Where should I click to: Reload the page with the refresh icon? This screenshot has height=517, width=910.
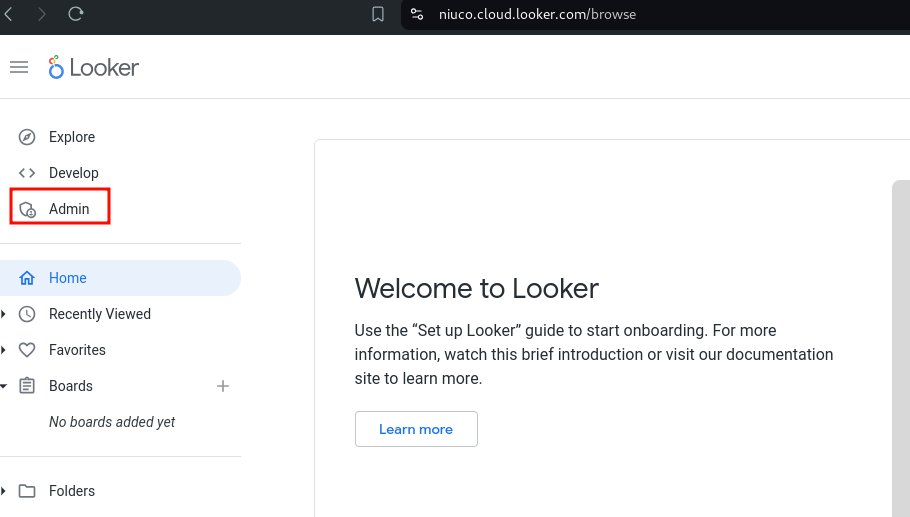[x=76, y=14]
